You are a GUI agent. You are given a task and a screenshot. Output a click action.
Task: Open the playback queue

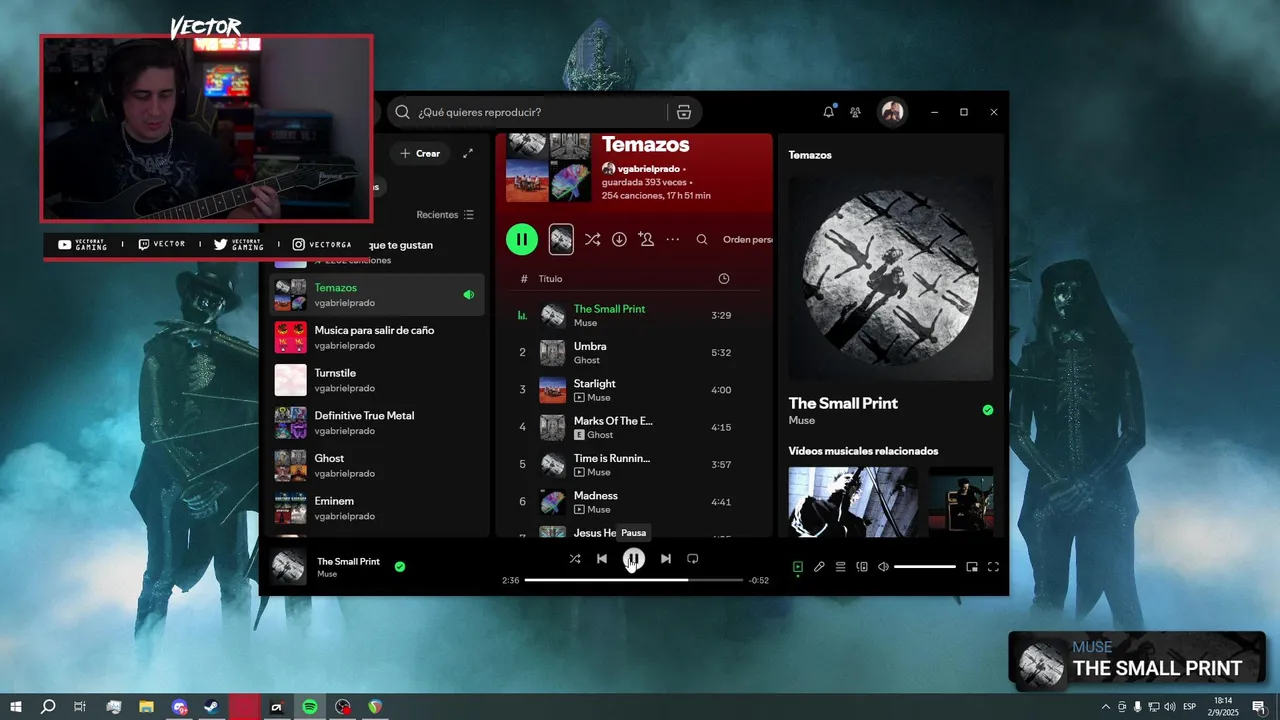(x=841, y=567)
